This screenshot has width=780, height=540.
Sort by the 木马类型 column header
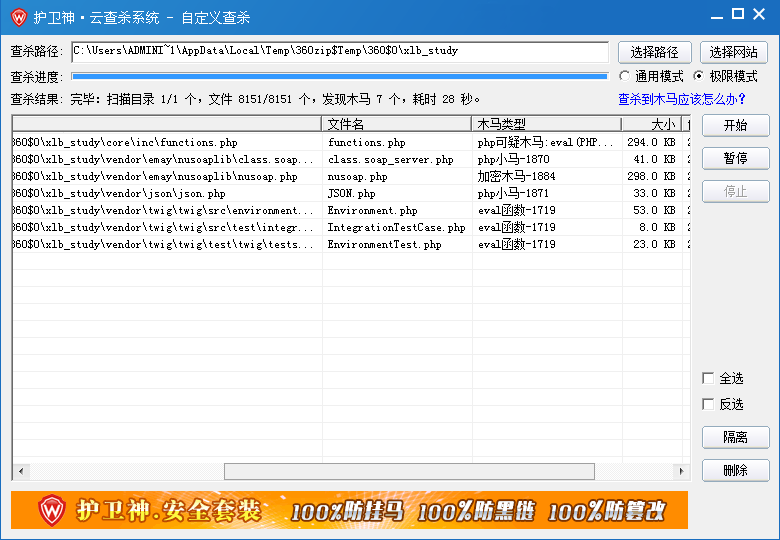546,124
